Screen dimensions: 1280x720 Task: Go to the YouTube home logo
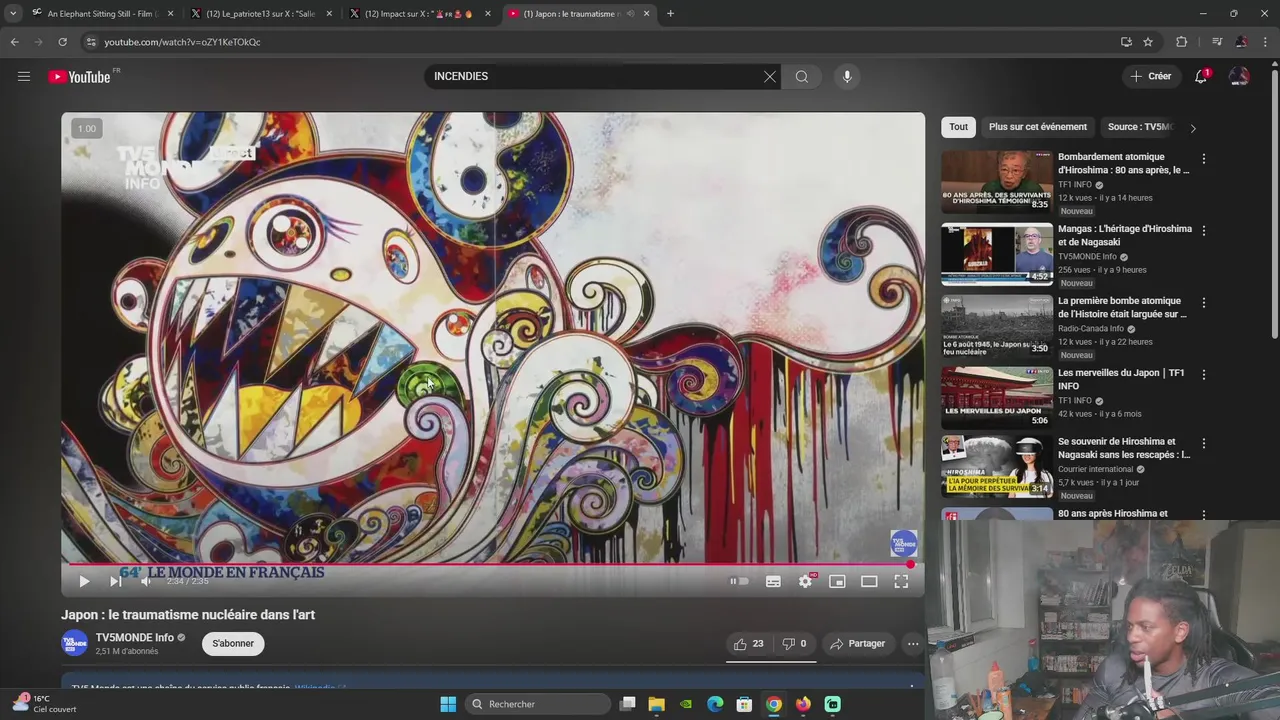(x=79, y=77)
